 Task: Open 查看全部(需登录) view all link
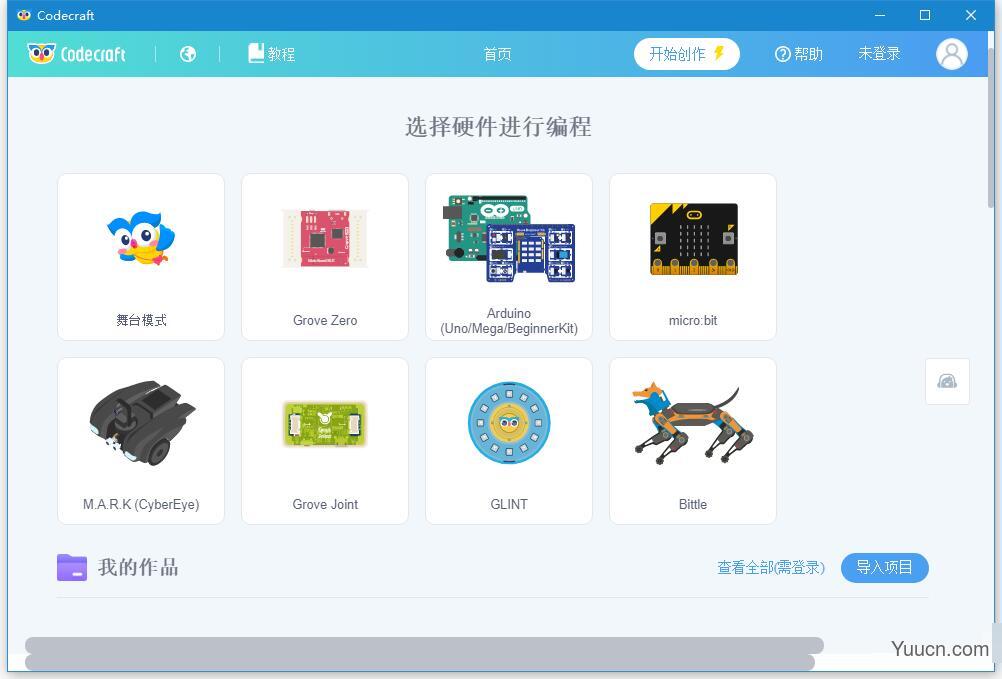[770, 567]
